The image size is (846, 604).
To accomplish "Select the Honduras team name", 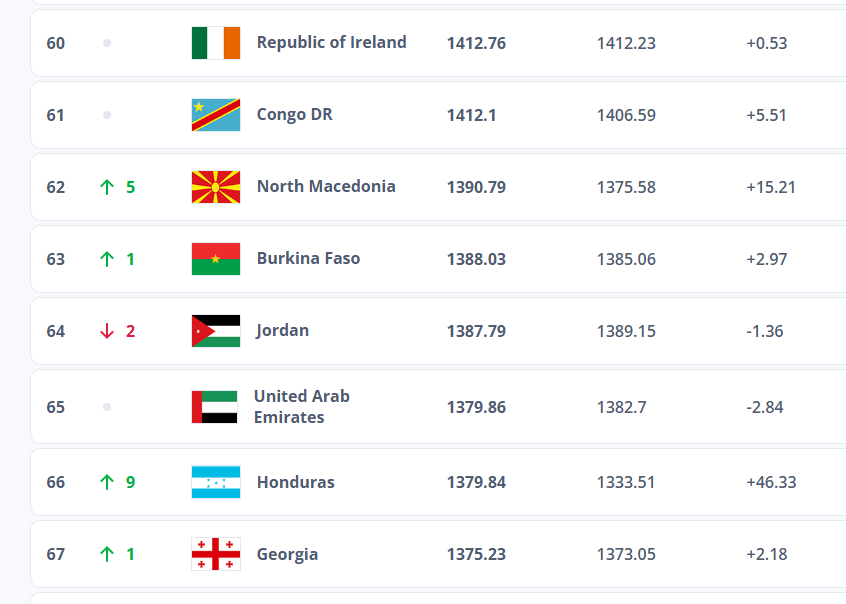I will click(296, 482).
